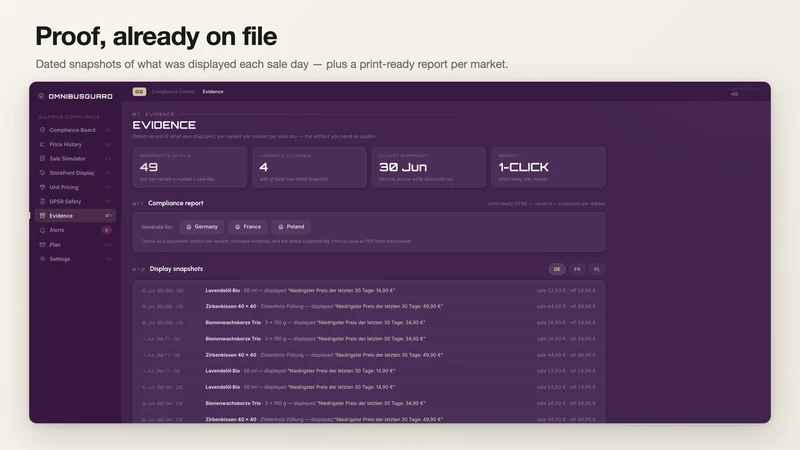
Task: Click the 'Generate for:' label
Action: [x=157, y=227]
